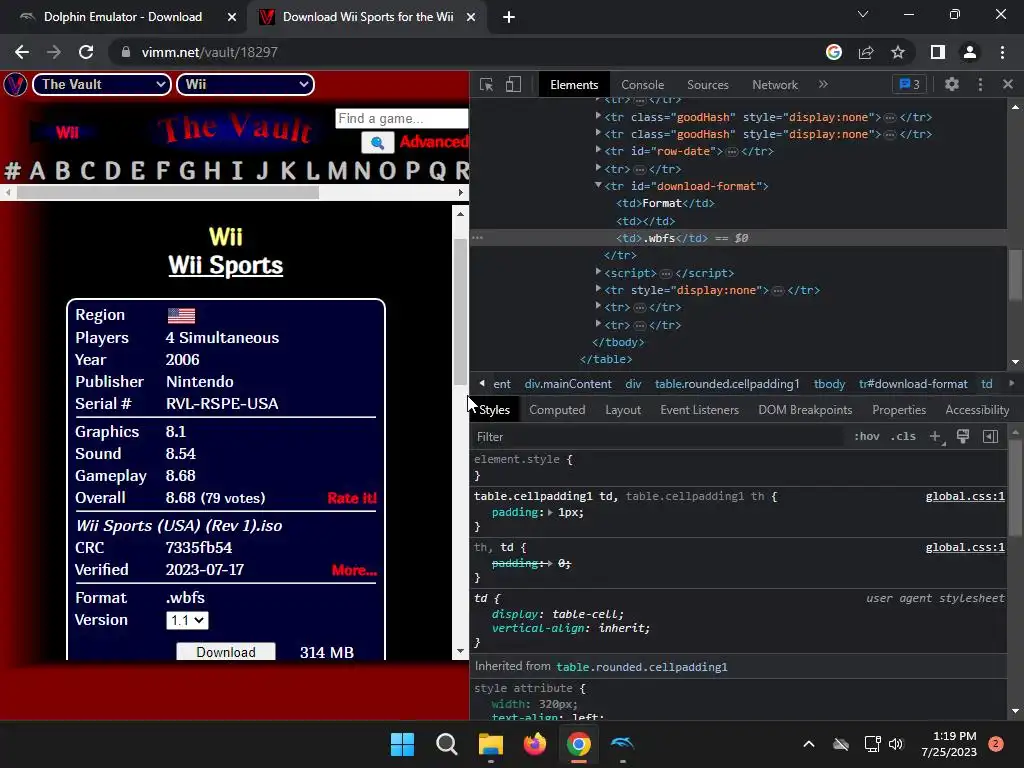Open the More... link beside Verified

[354, 570]
